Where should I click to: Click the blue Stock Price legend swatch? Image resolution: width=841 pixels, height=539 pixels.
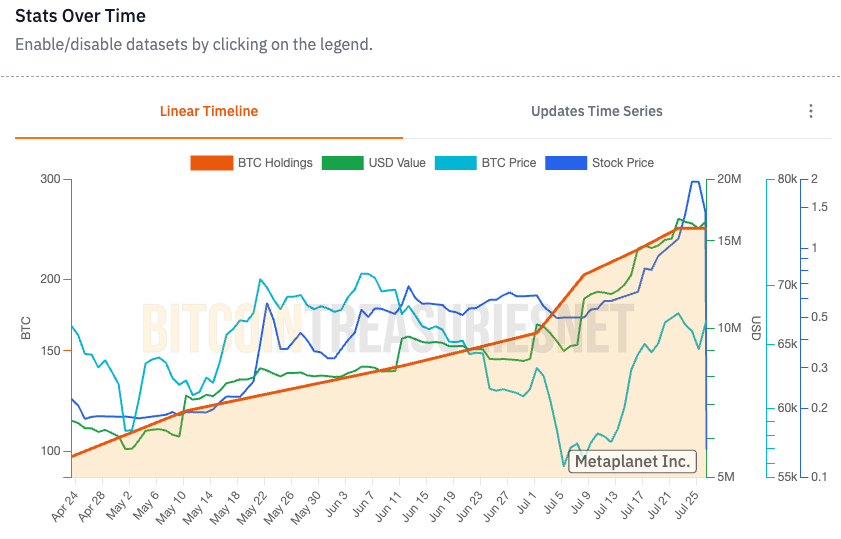[x=565, y=163]
